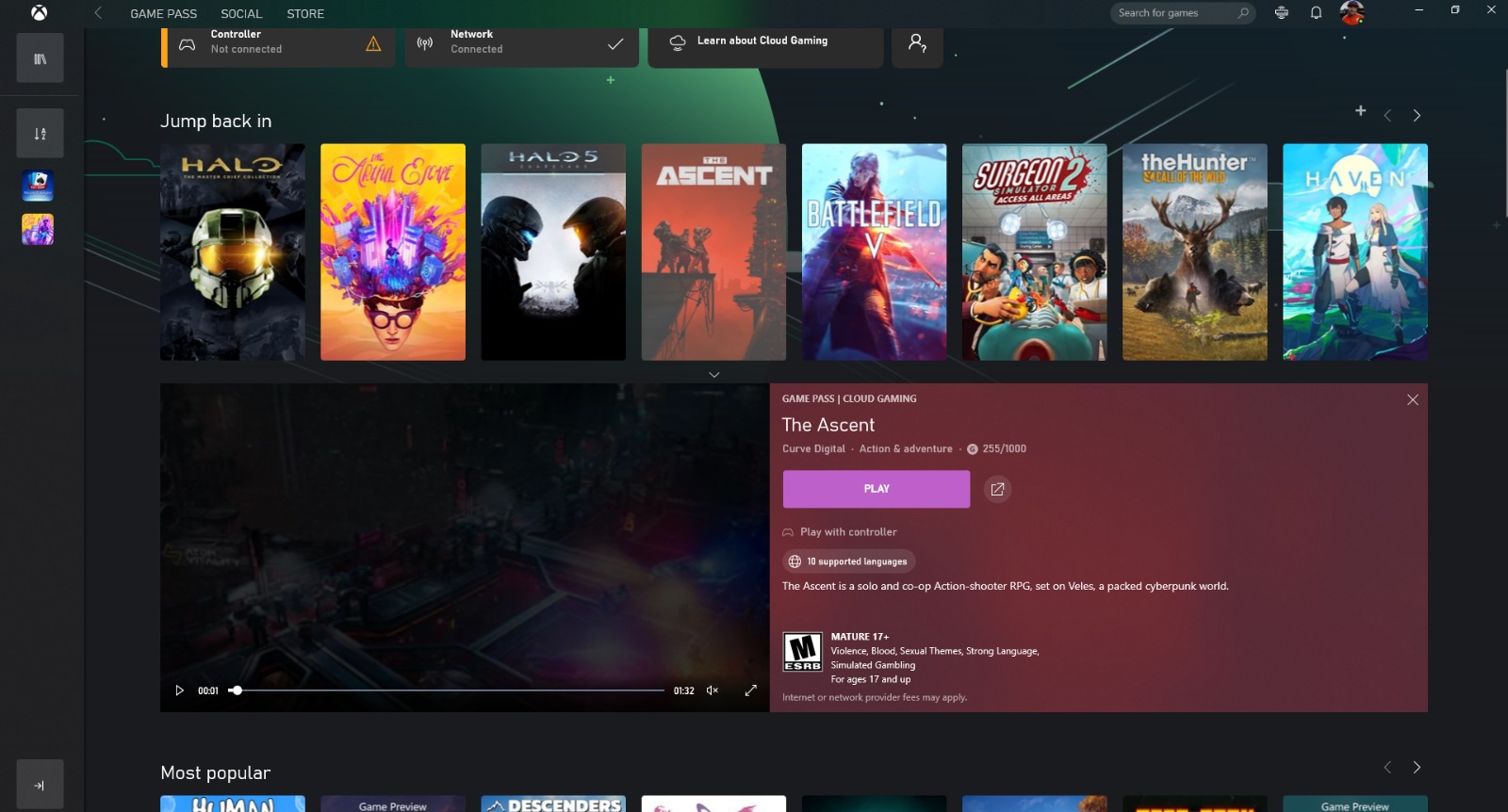The image size is (1508, 812).
Task: Select the Battlefield V tile
Action: [874, 252]
